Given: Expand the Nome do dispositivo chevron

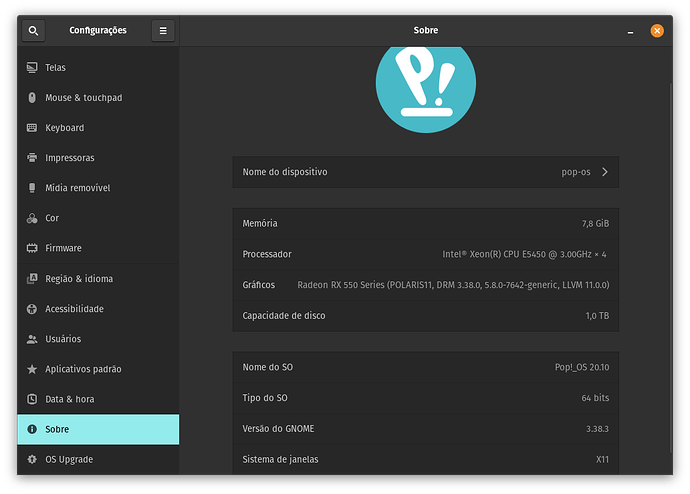Looking at the screenshot, I should (x=604, y=172).
